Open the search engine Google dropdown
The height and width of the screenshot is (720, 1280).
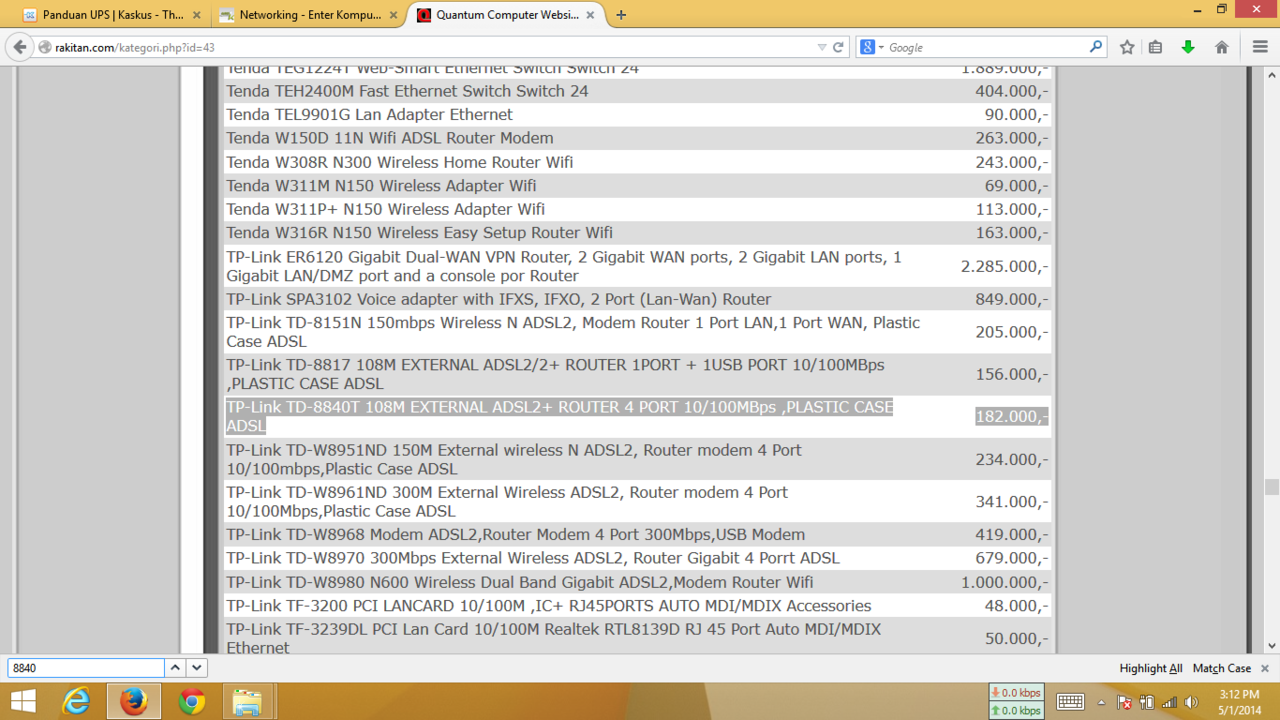(872, 47)
